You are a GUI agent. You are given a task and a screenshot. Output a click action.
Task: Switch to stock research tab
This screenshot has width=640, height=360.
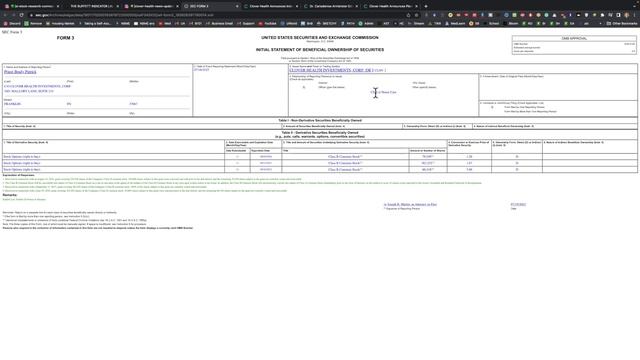coord(32,6)
